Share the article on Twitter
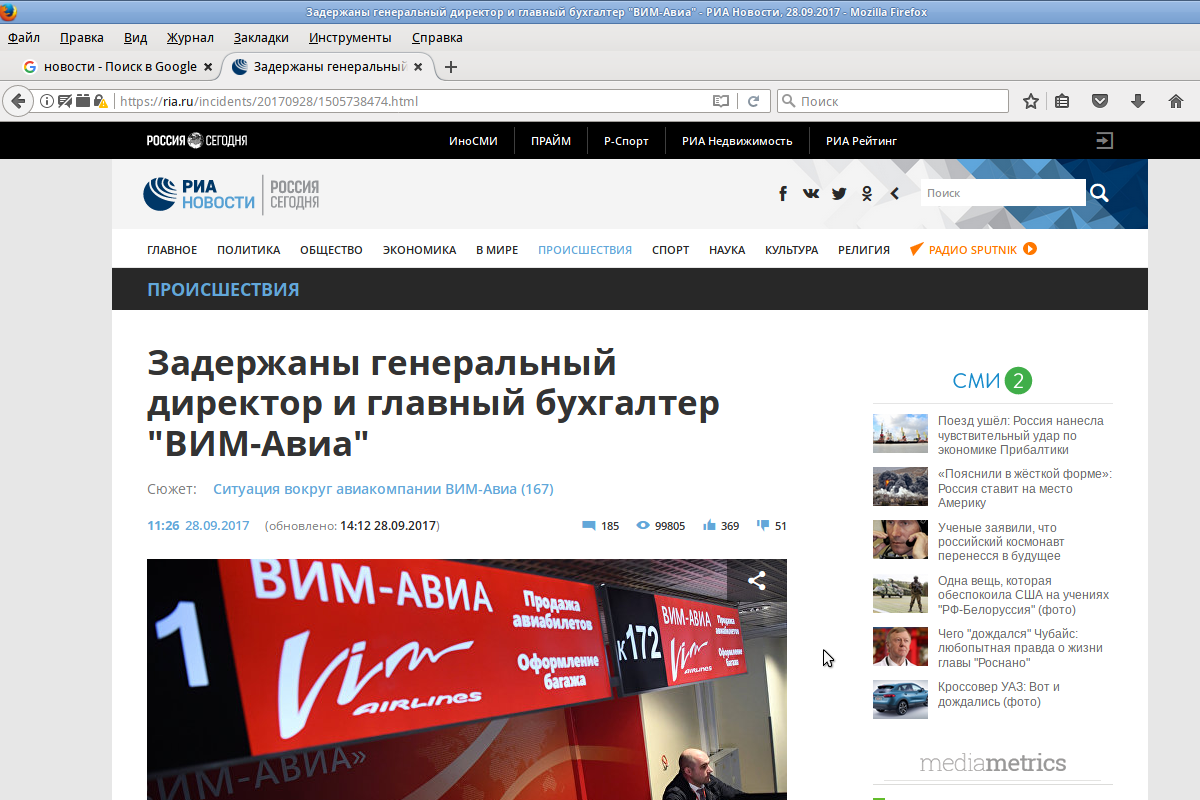The image size is (1200, 800). (x=839, y=194)
